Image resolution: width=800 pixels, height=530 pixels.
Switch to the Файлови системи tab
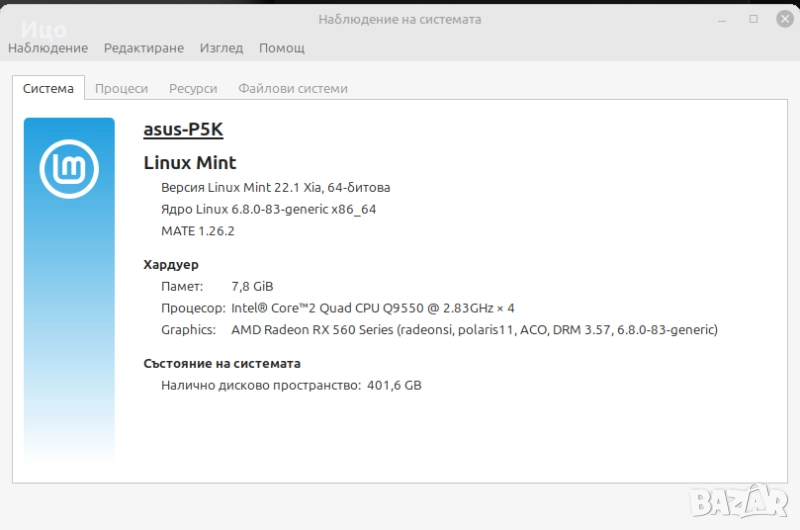pyautogui.click(x=293, y=88)
